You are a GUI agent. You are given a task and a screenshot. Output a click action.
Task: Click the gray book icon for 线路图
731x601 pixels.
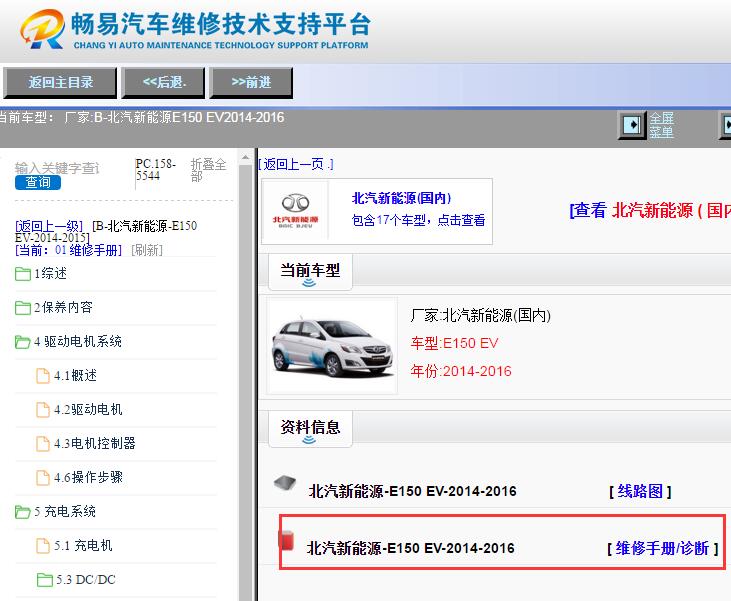tap(285, 483)
